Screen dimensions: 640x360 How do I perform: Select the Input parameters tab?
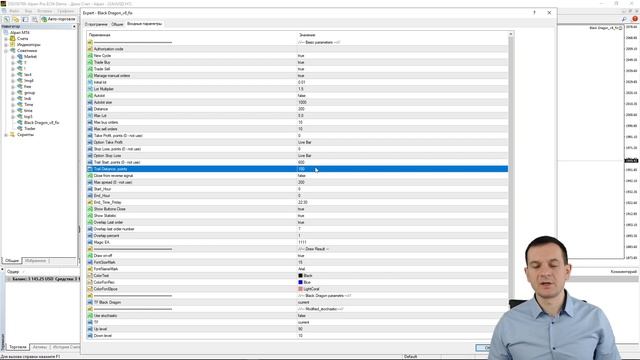coord(144,24)
